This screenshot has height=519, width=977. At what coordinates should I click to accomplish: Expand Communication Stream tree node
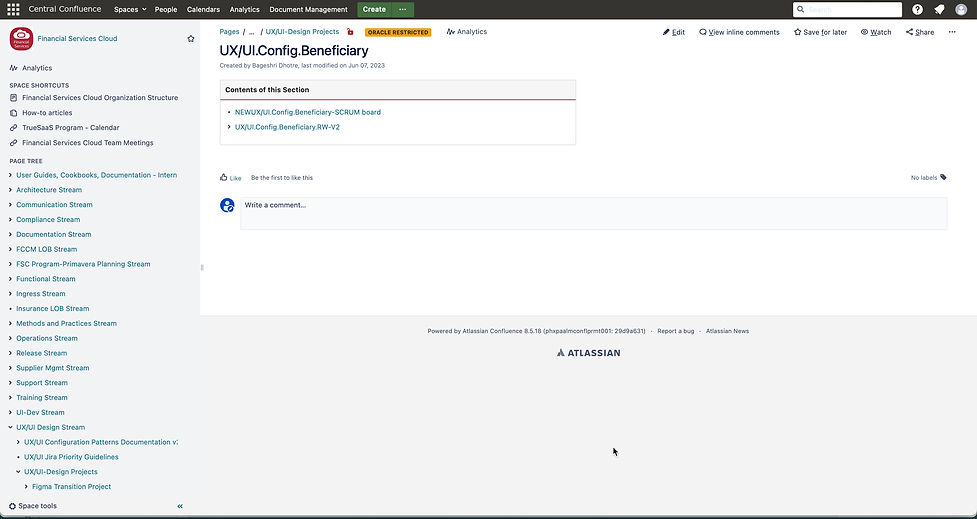pyautogui.click(x=11, y=205)
